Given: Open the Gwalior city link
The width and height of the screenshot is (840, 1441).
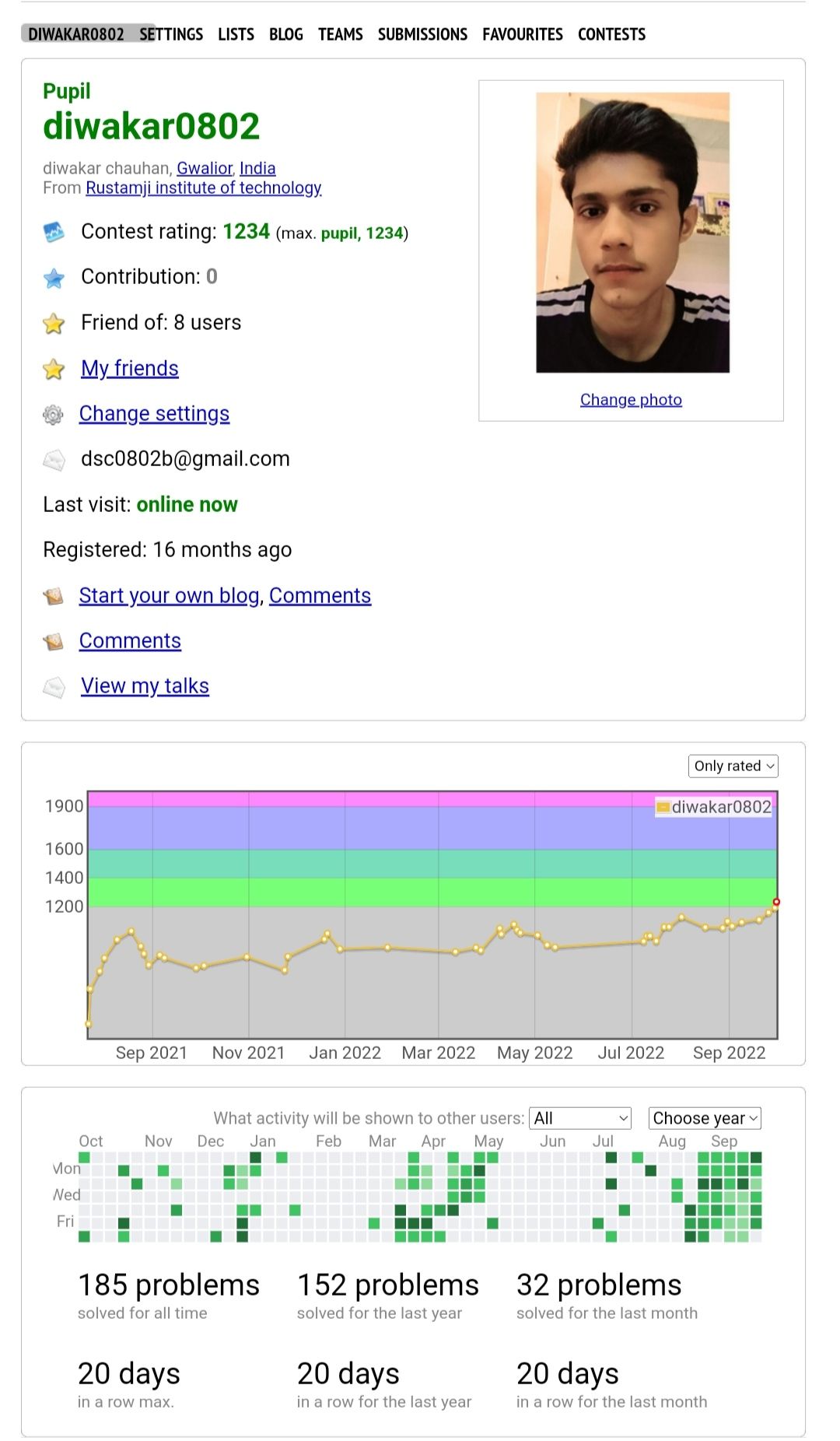Looking at the screenshot, I should tap(205, 168).
